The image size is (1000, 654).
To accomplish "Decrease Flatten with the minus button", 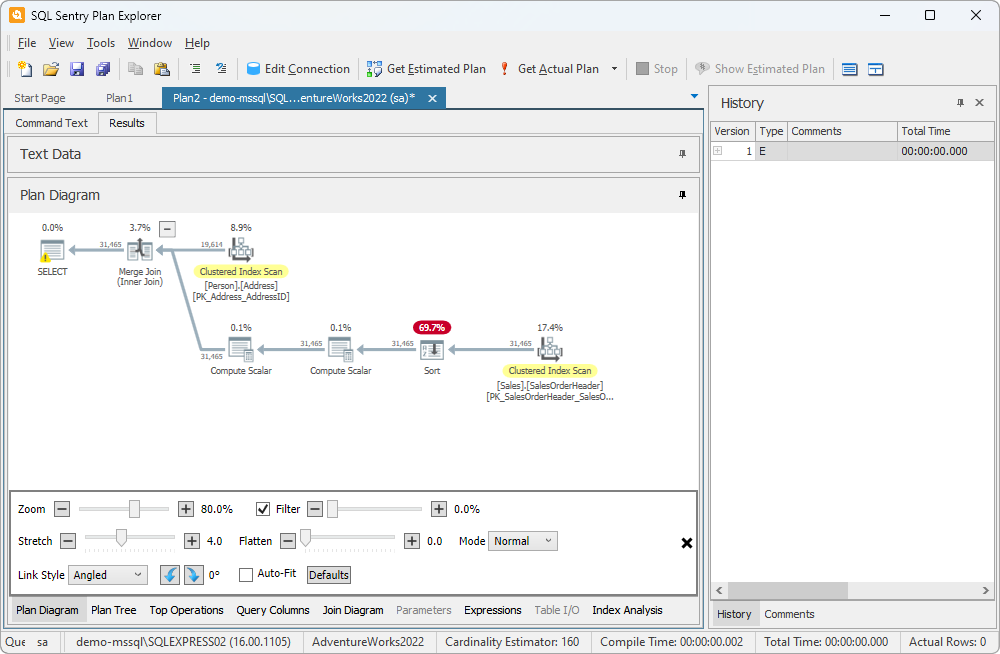I will tap(288, 541).
